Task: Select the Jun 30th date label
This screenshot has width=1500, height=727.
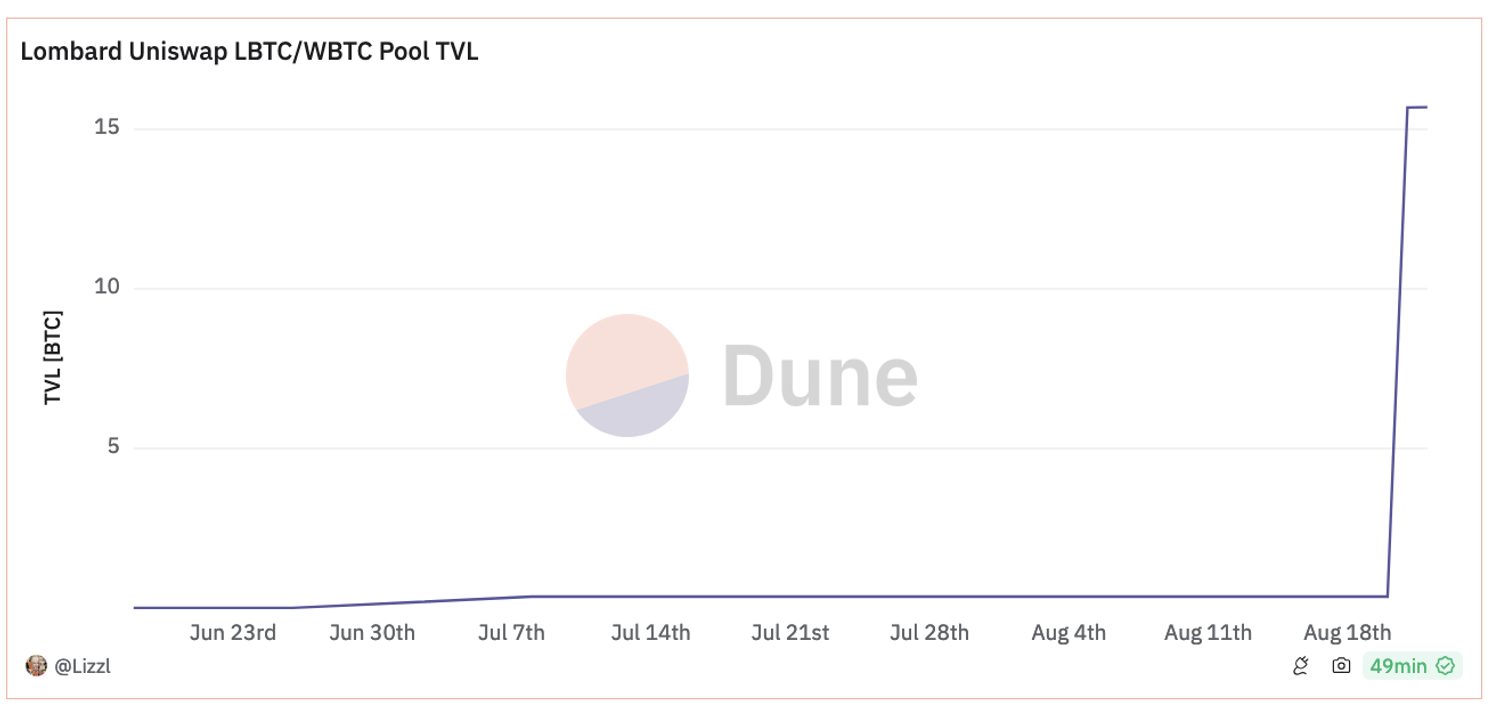Action: (x=372, y=633)
